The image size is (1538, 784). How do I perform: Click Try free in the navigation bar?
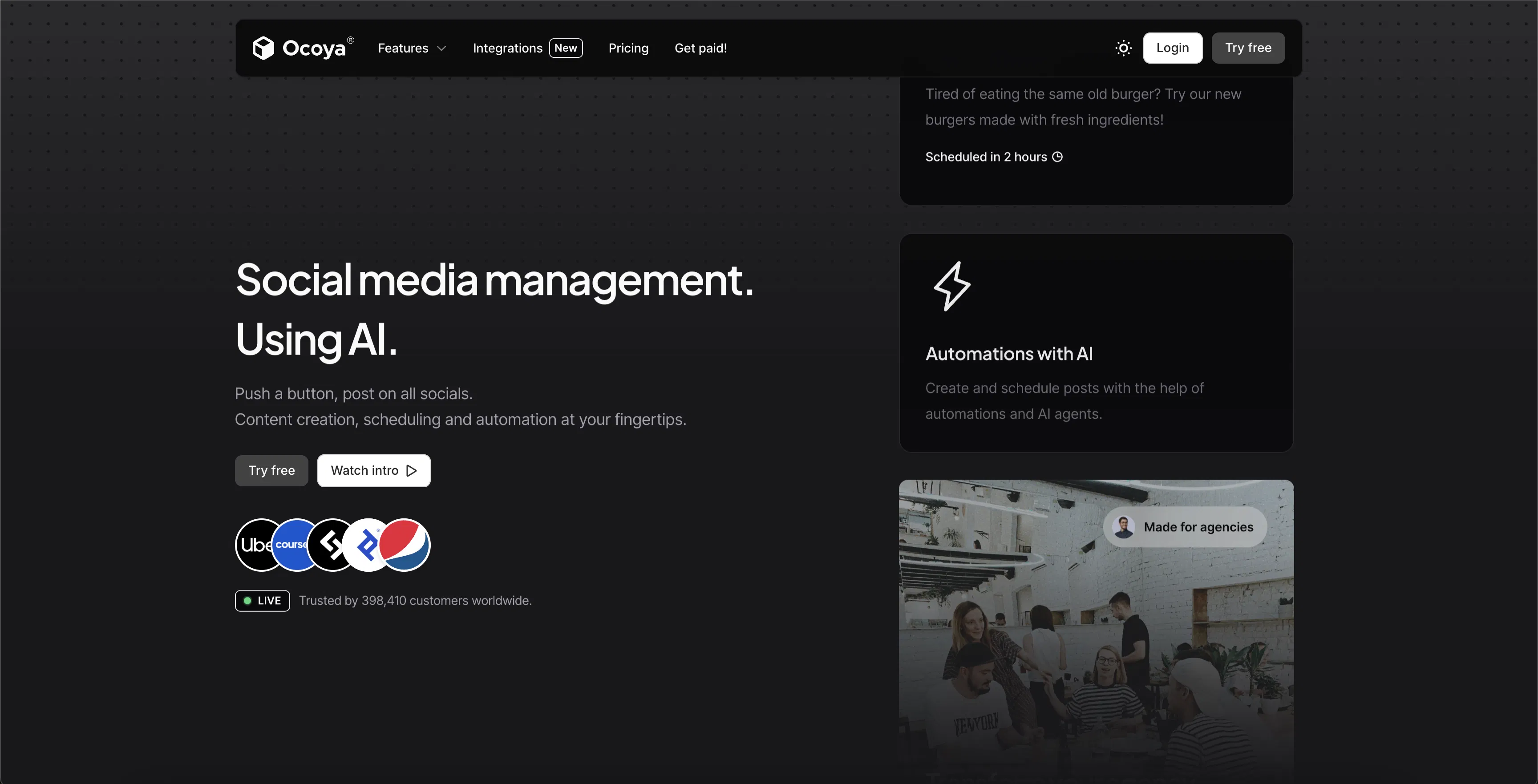click(x=1248, y=48)
